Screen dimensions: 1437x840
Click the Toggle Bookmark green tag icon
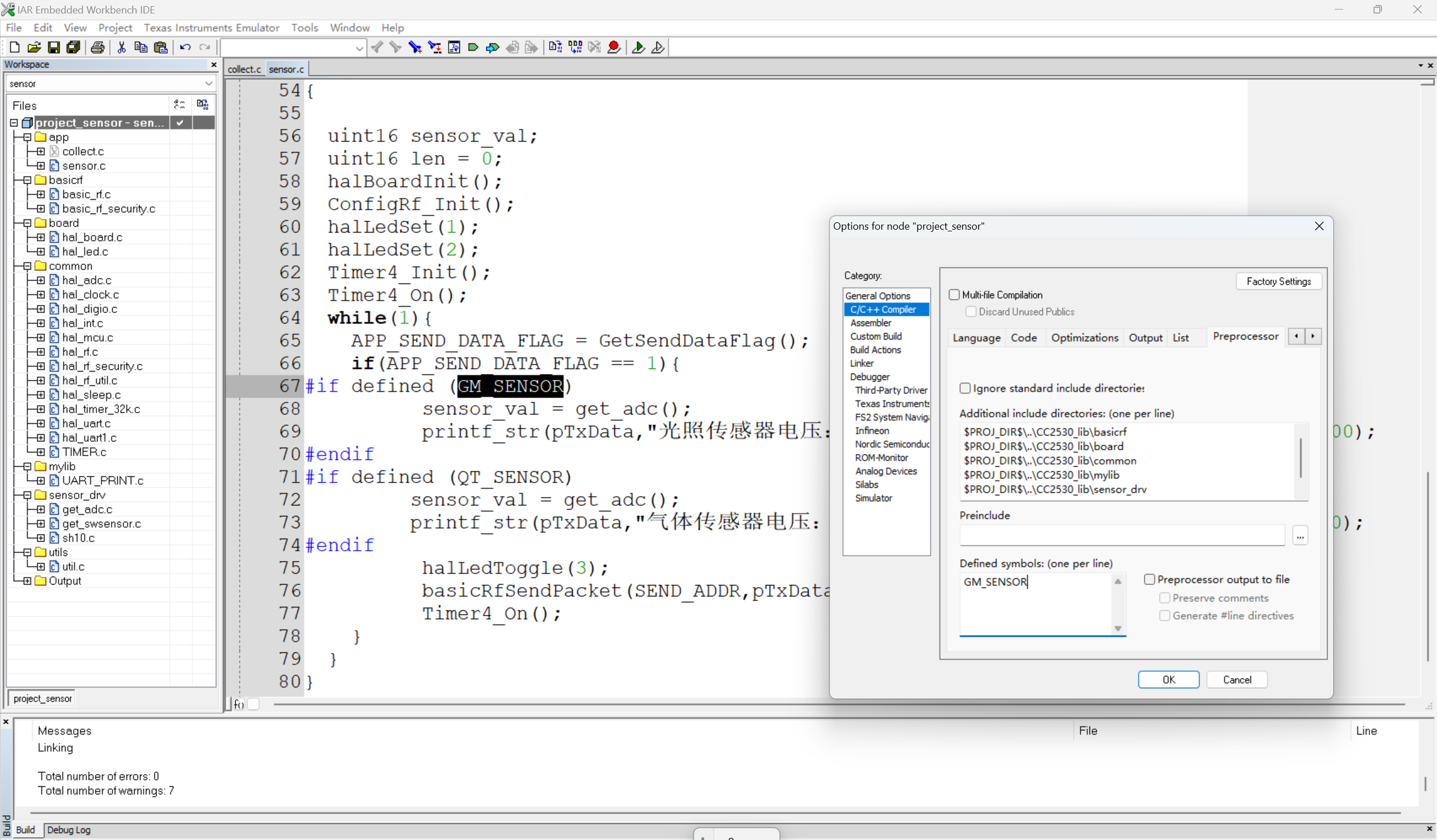[473, 47]
